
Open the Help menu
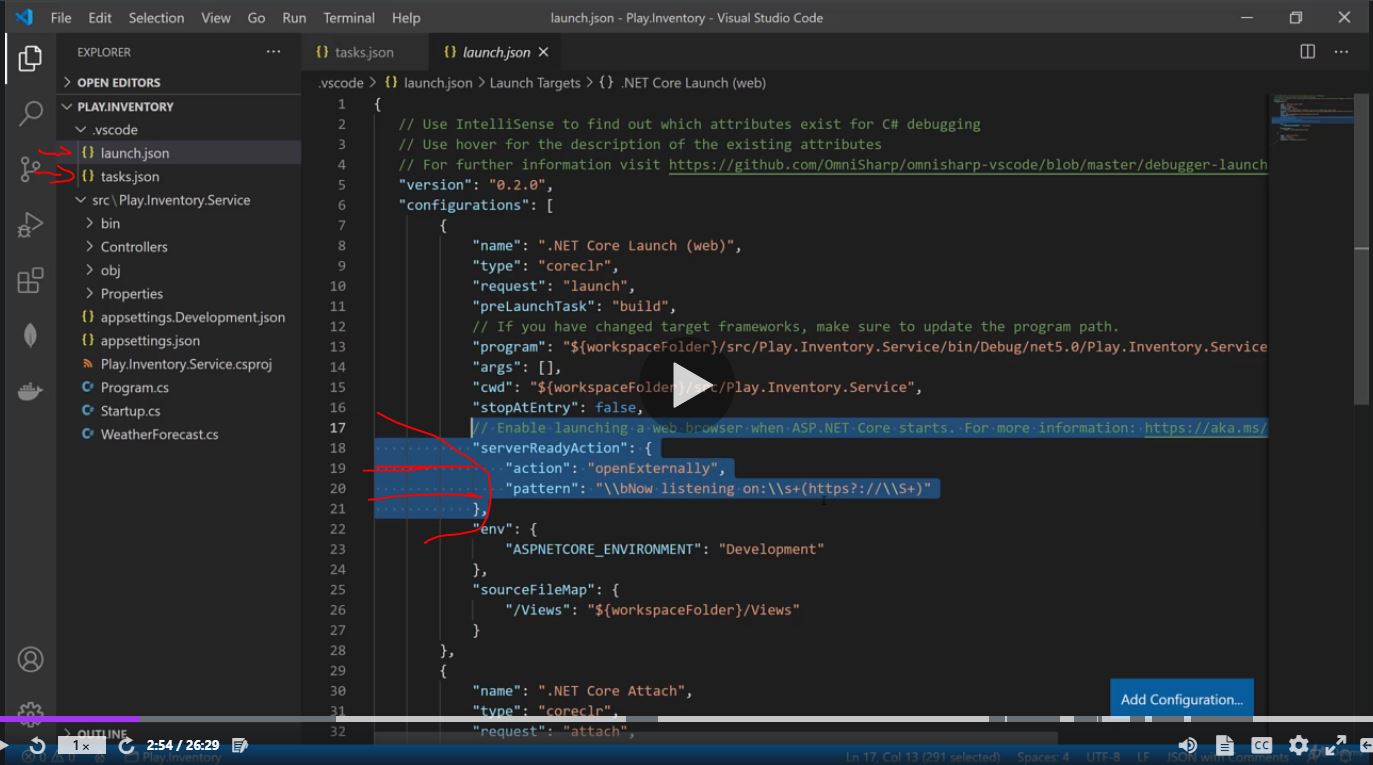pyautogui.click(x=406, y=17)
